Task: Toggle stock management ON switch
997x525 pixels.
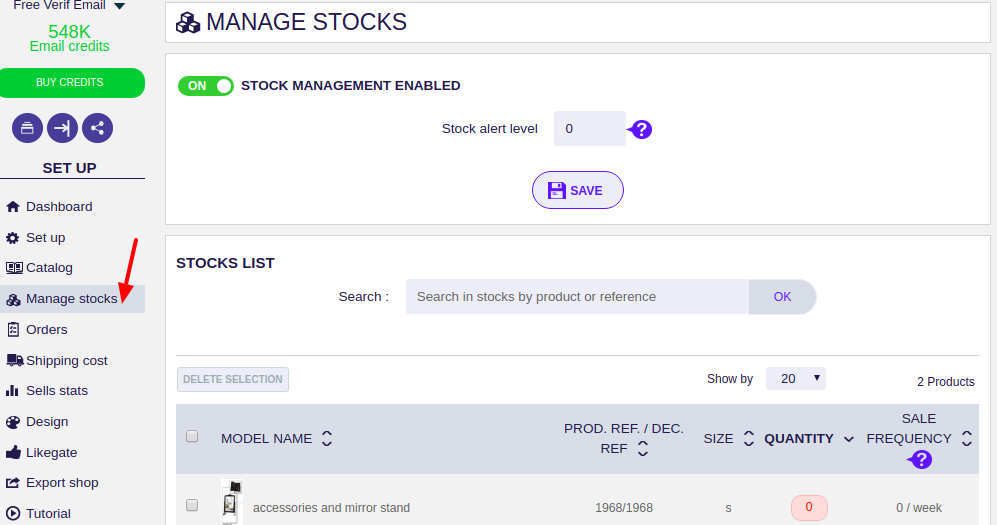Action: [x=205, y=86]
